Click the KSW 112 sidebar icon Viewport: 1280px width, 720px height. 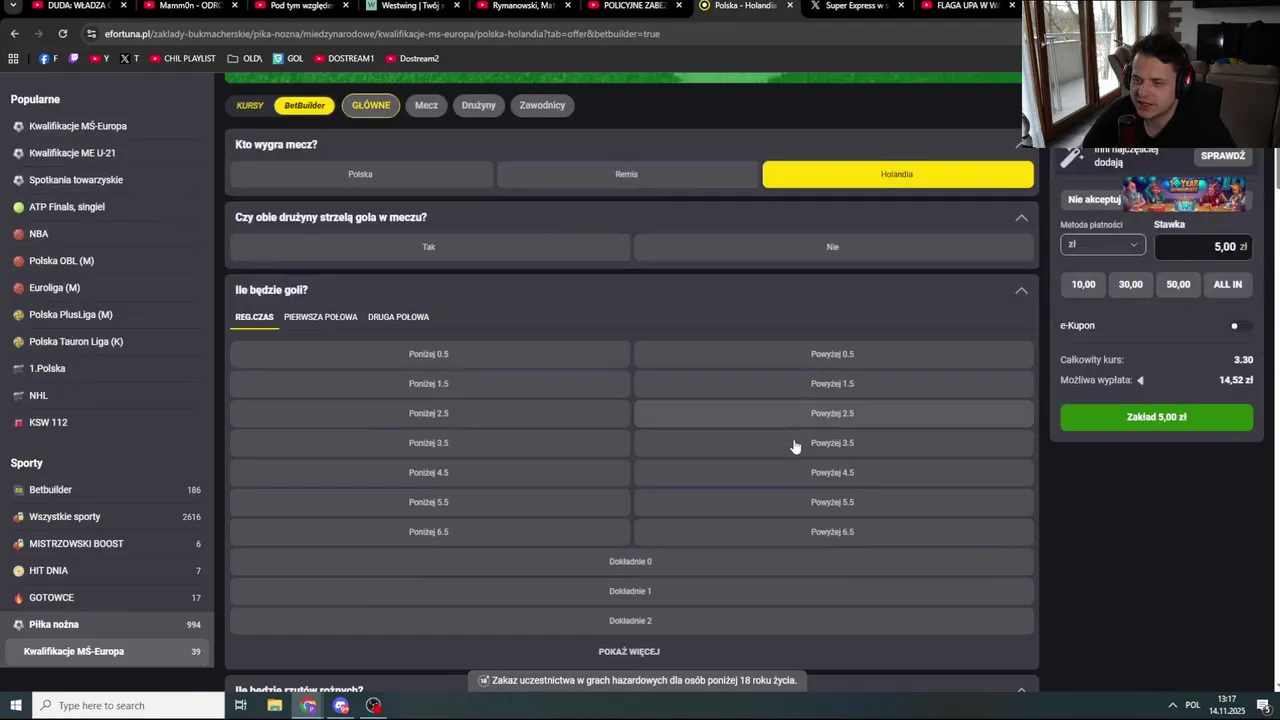18,422
